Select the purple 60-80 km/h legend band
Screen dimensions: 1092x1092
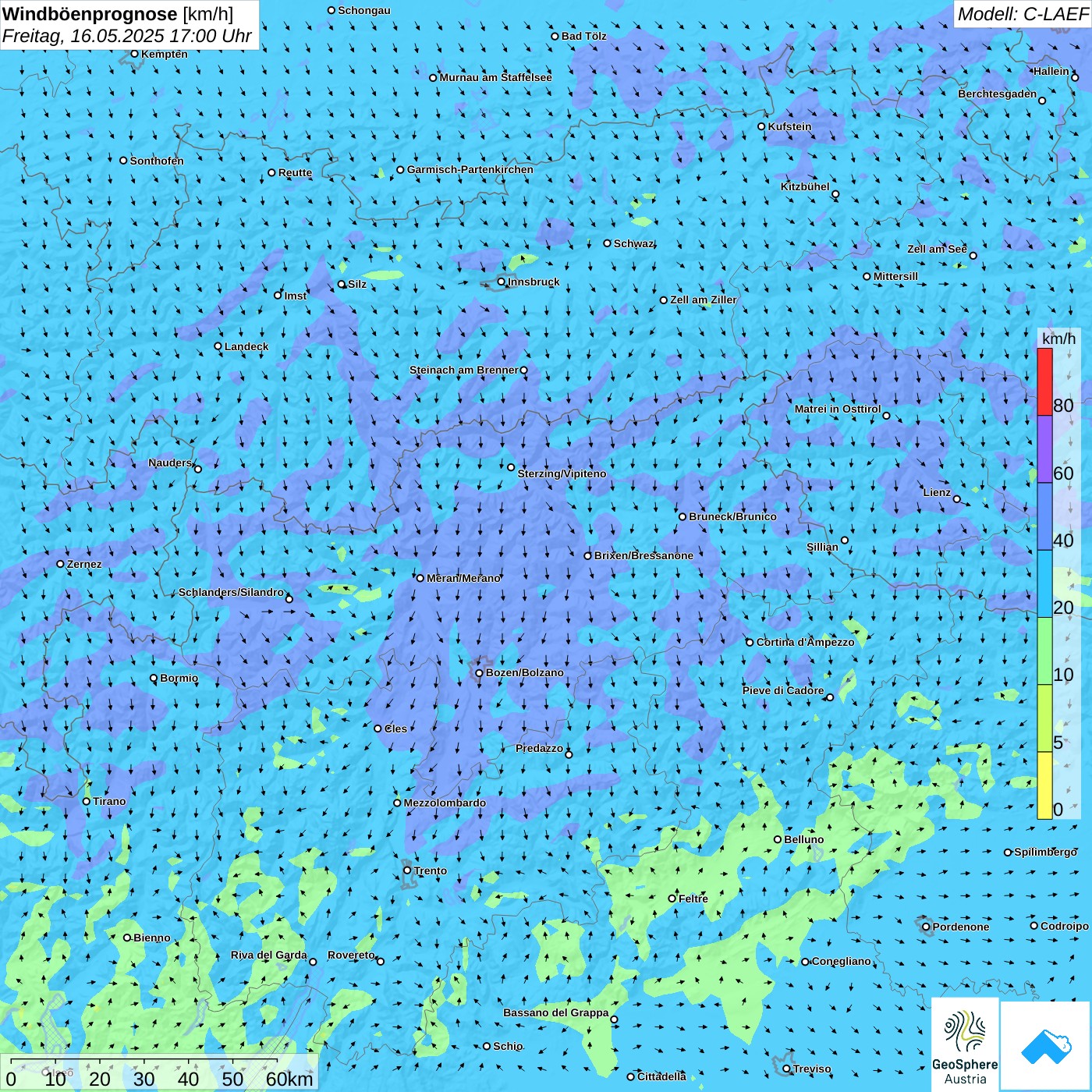pos(1044,449)
